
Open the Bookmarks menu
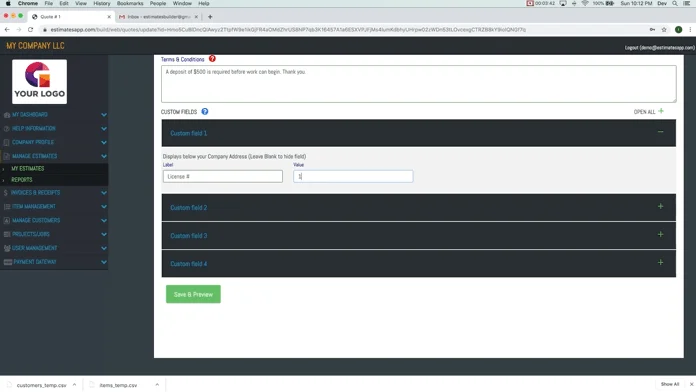click(x=130, y=3)
